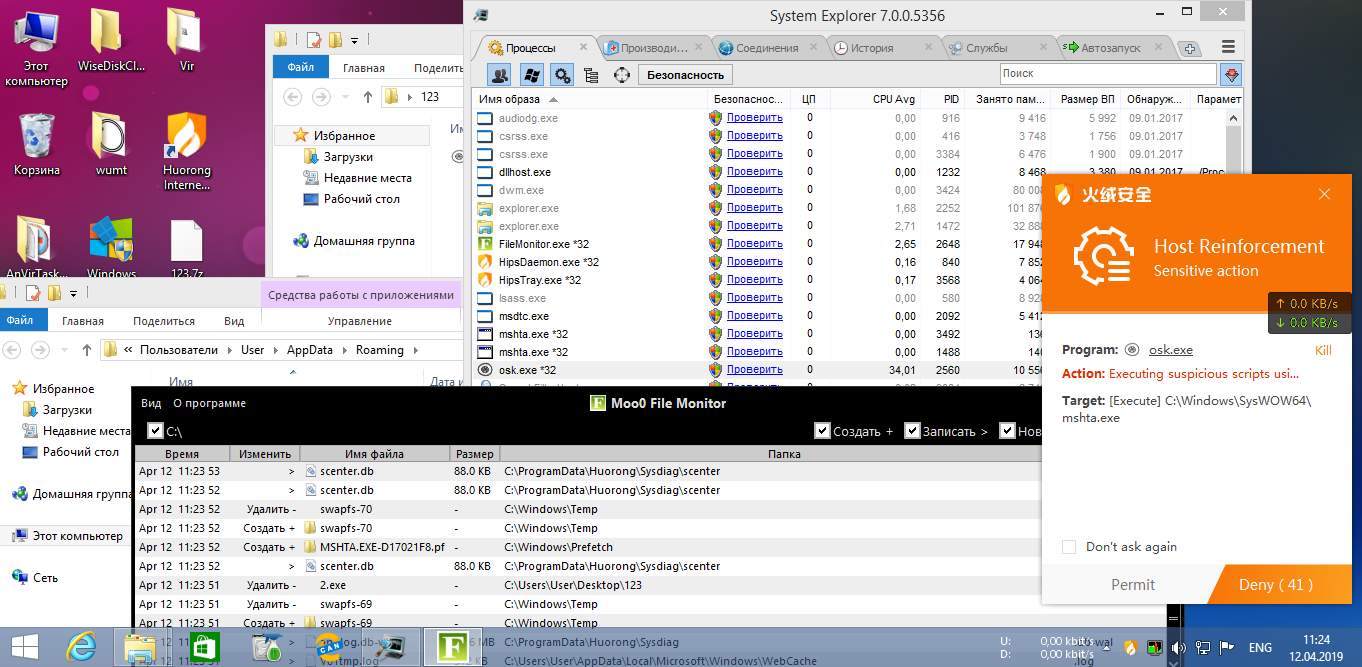Open the Huorong Internet Security desktop shortcut
Viewport: 1362px width, 667px height.
pyautogui.click(x=187, y=150)
